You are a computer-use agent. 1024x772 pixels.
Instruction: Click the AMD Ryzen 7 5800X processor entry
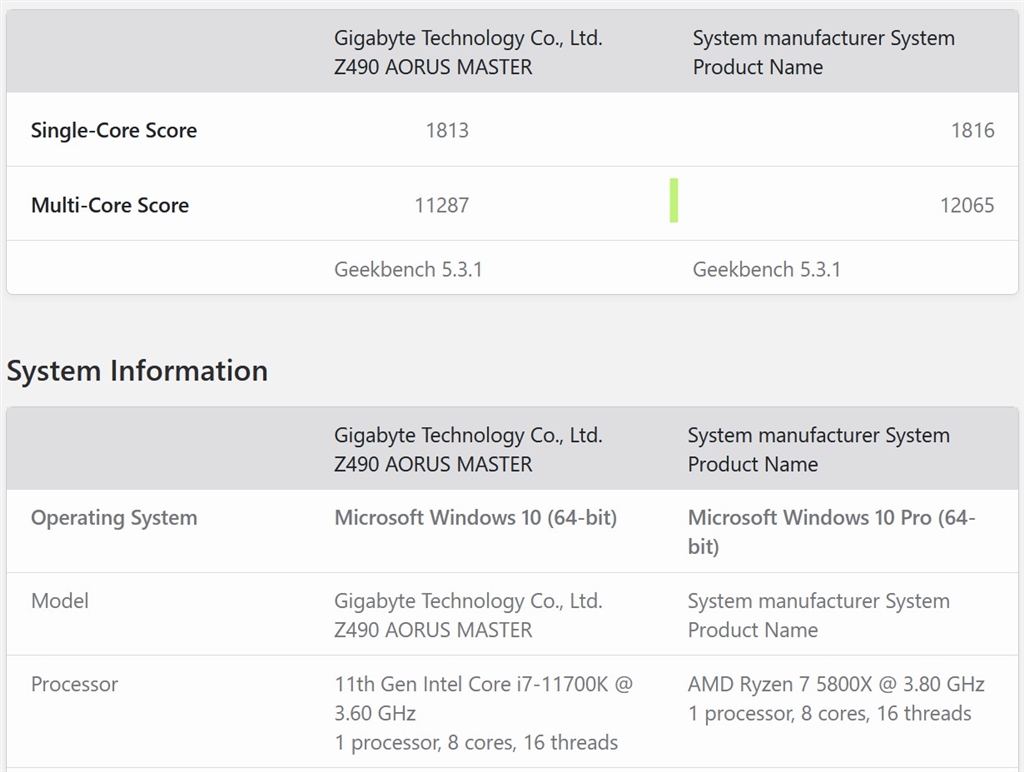836,685
